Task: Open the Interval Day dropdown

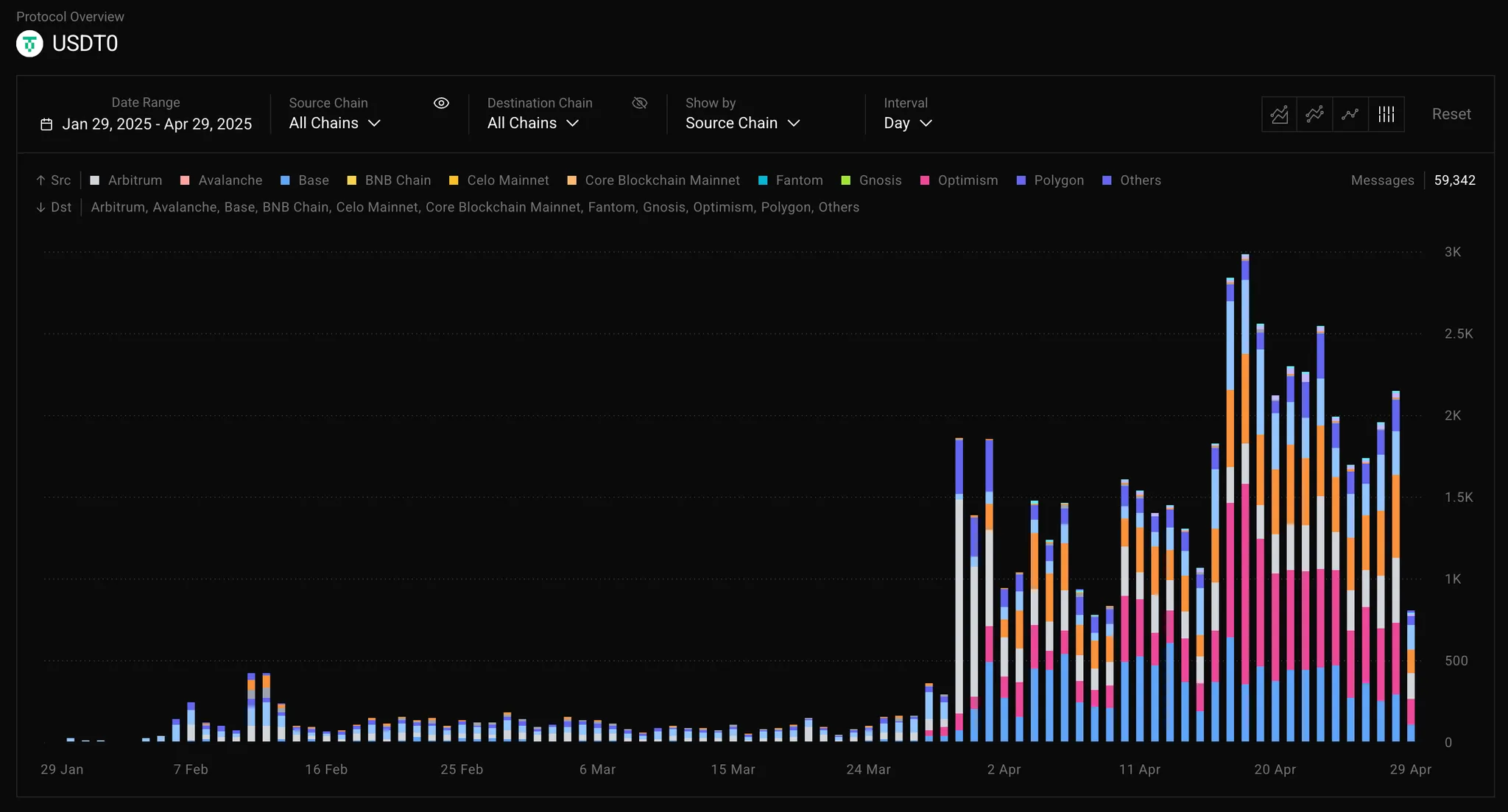Action: [x=907, y=124]
